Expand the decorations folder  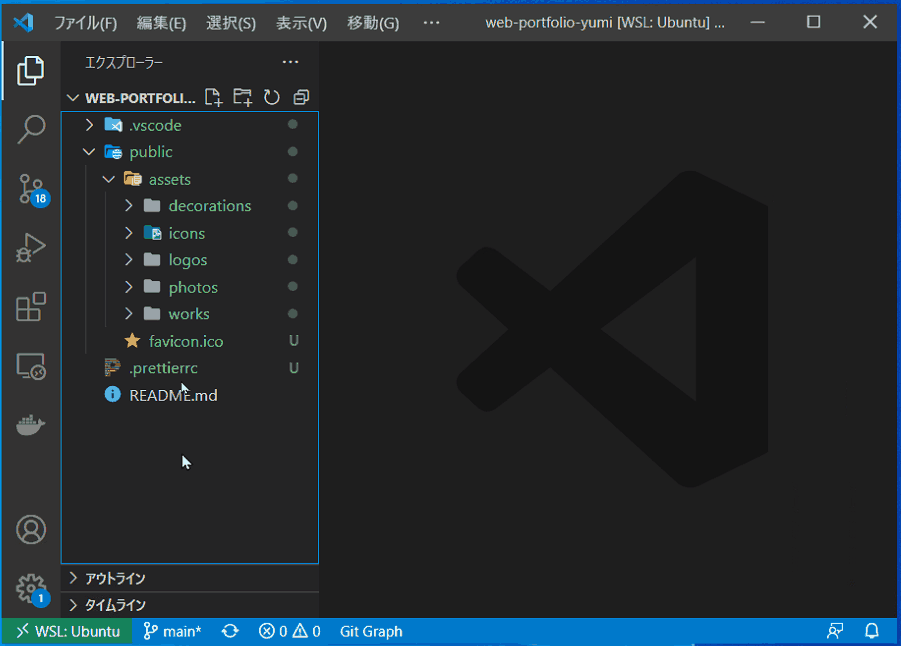coord(128,206)
